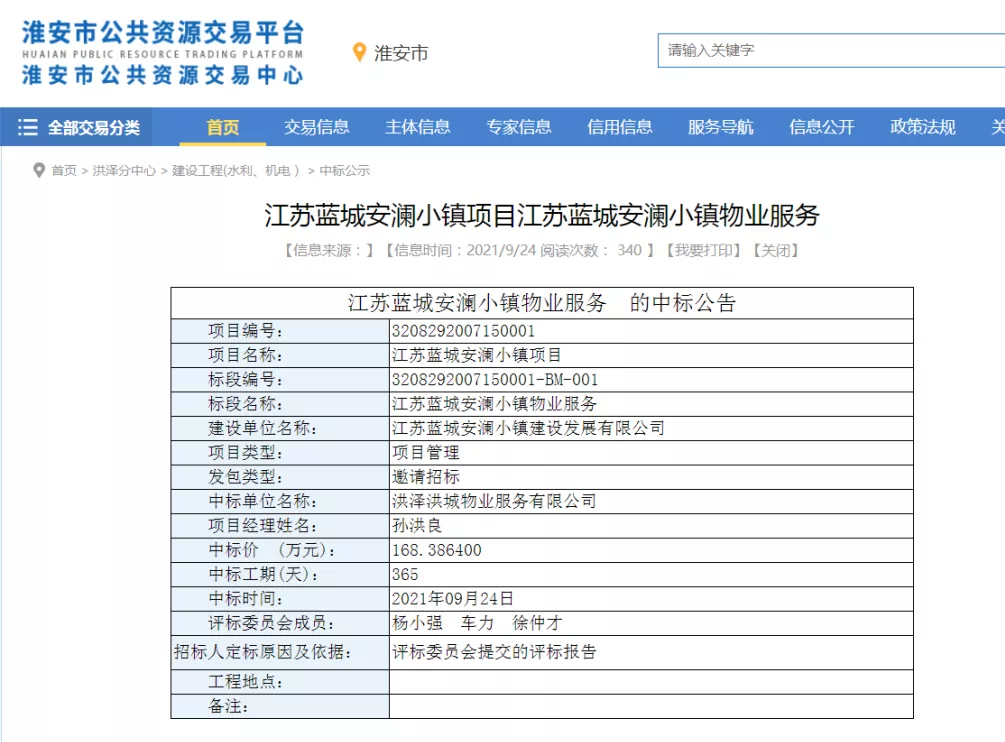1005x742 pixels.
Task: Click the 首页 breadcrumb link
Action: 64,171
